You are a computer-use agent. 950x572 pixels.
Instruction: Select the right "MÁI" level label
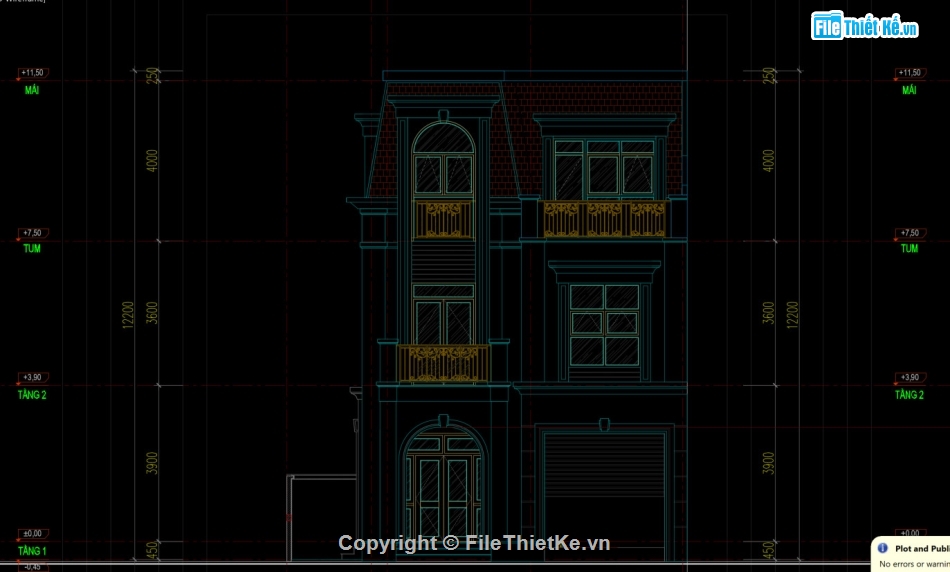(909, 90)
